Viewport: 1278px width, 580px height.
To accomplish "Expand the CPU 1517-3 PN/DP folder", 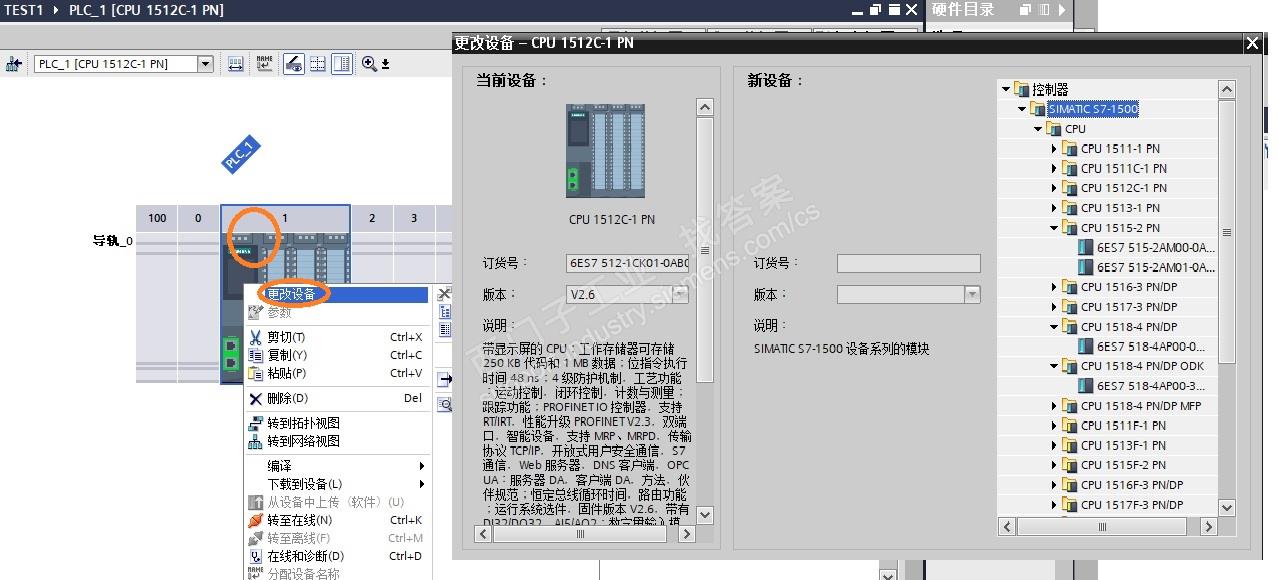I will click(1054, 307).
